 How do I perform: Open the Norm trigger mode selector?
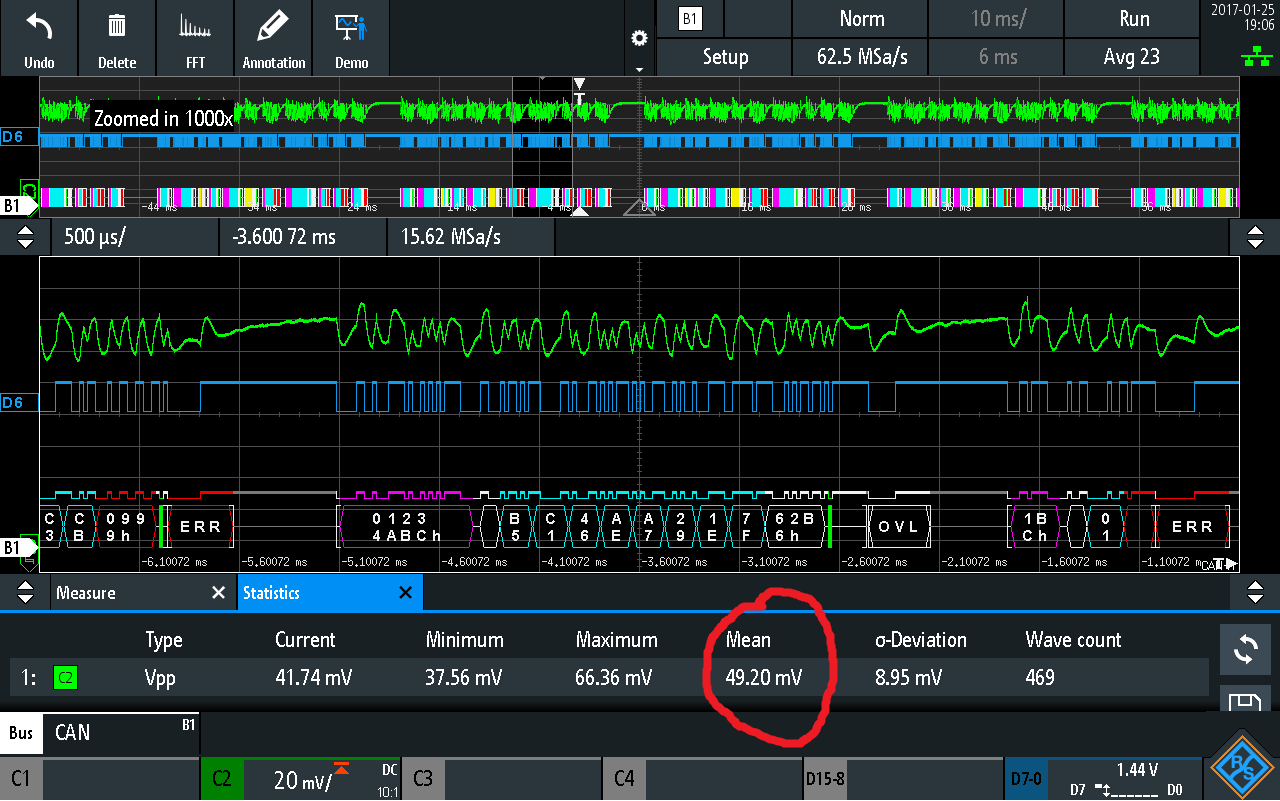[861, 19]
